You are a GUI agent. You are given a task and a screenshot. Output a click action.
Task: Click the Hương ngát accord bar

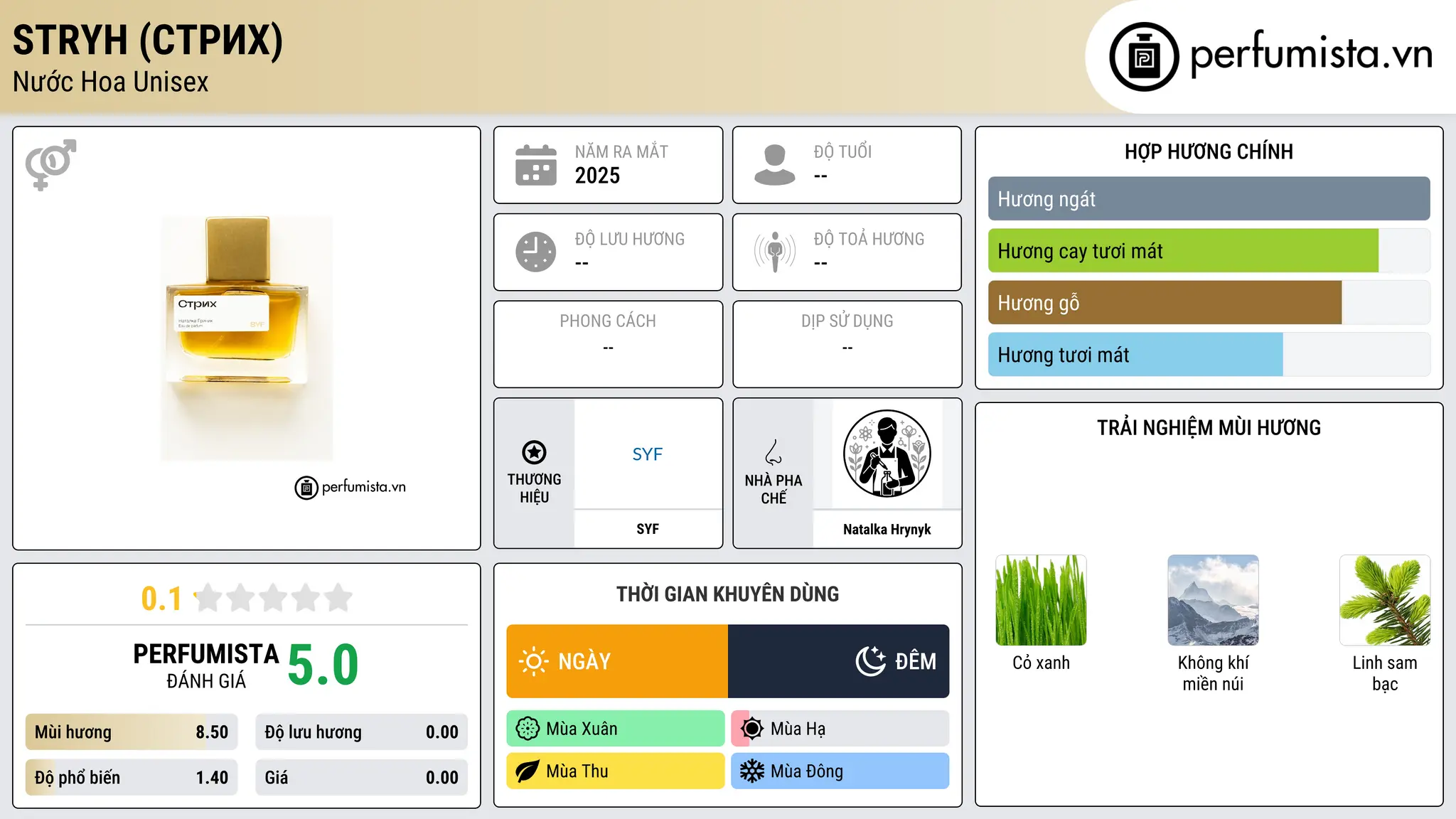pyautogui.click(x=1209, y=199)
